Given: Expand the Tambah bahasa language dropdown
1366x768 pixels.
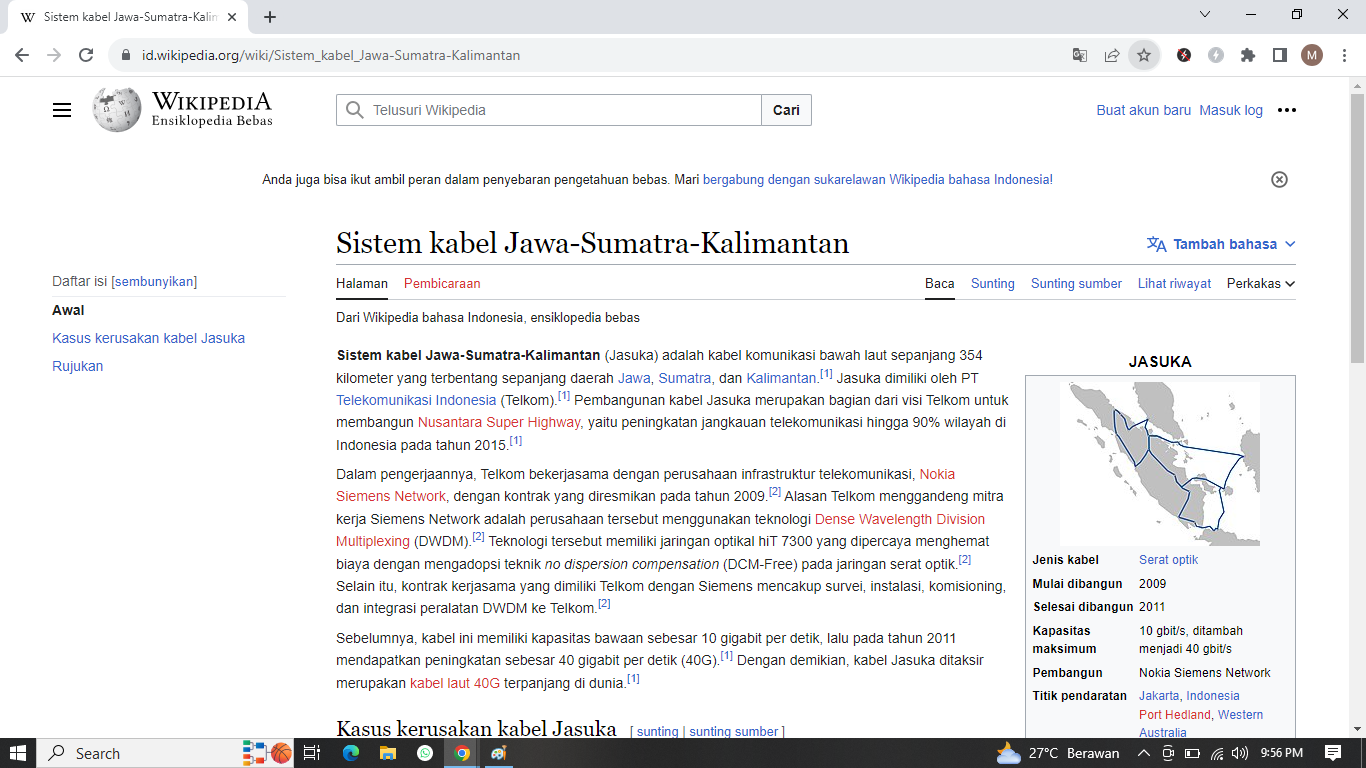Looking at the screenshot, I should coord(1221,244).
